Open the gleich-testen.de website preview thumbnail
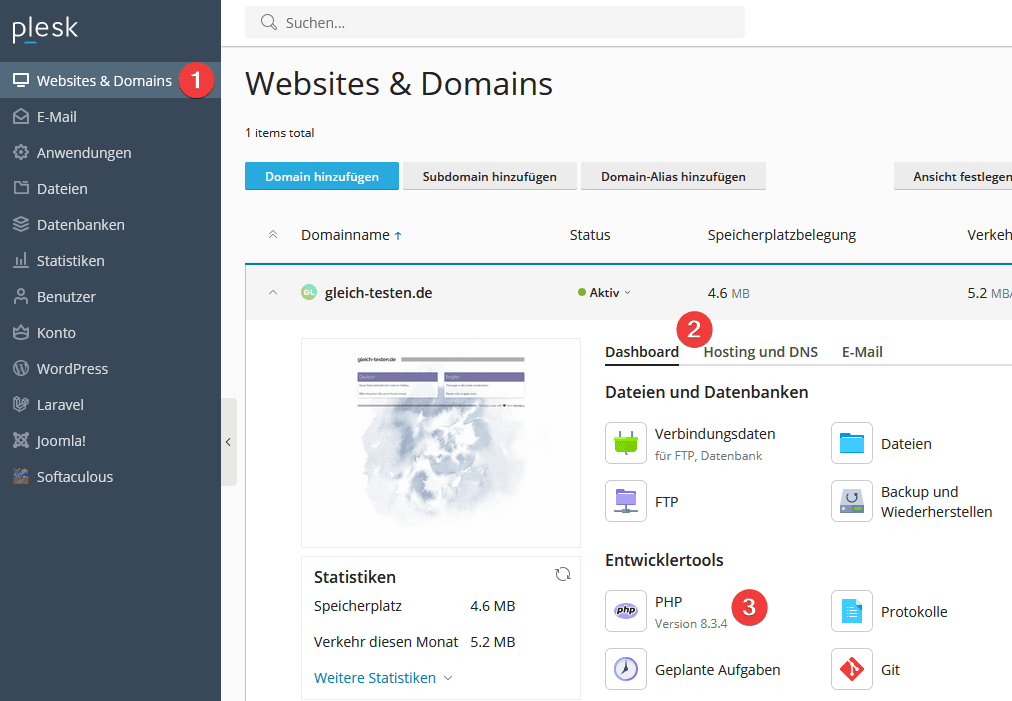The height and width of the screenshot is (701, 1012). (x=441, y=443)
